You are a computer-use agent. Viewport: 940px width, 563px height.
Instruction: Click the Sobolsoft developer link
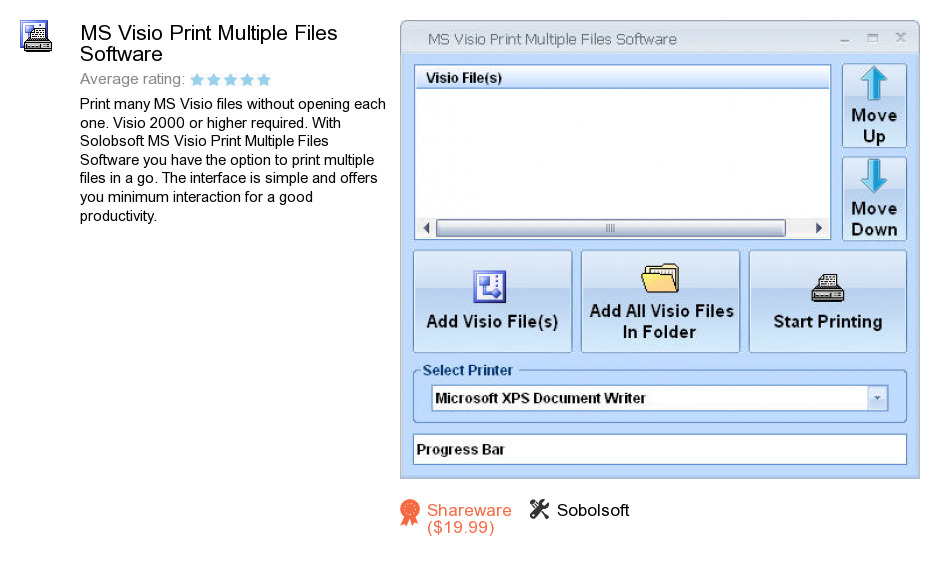tap(593, 510)
